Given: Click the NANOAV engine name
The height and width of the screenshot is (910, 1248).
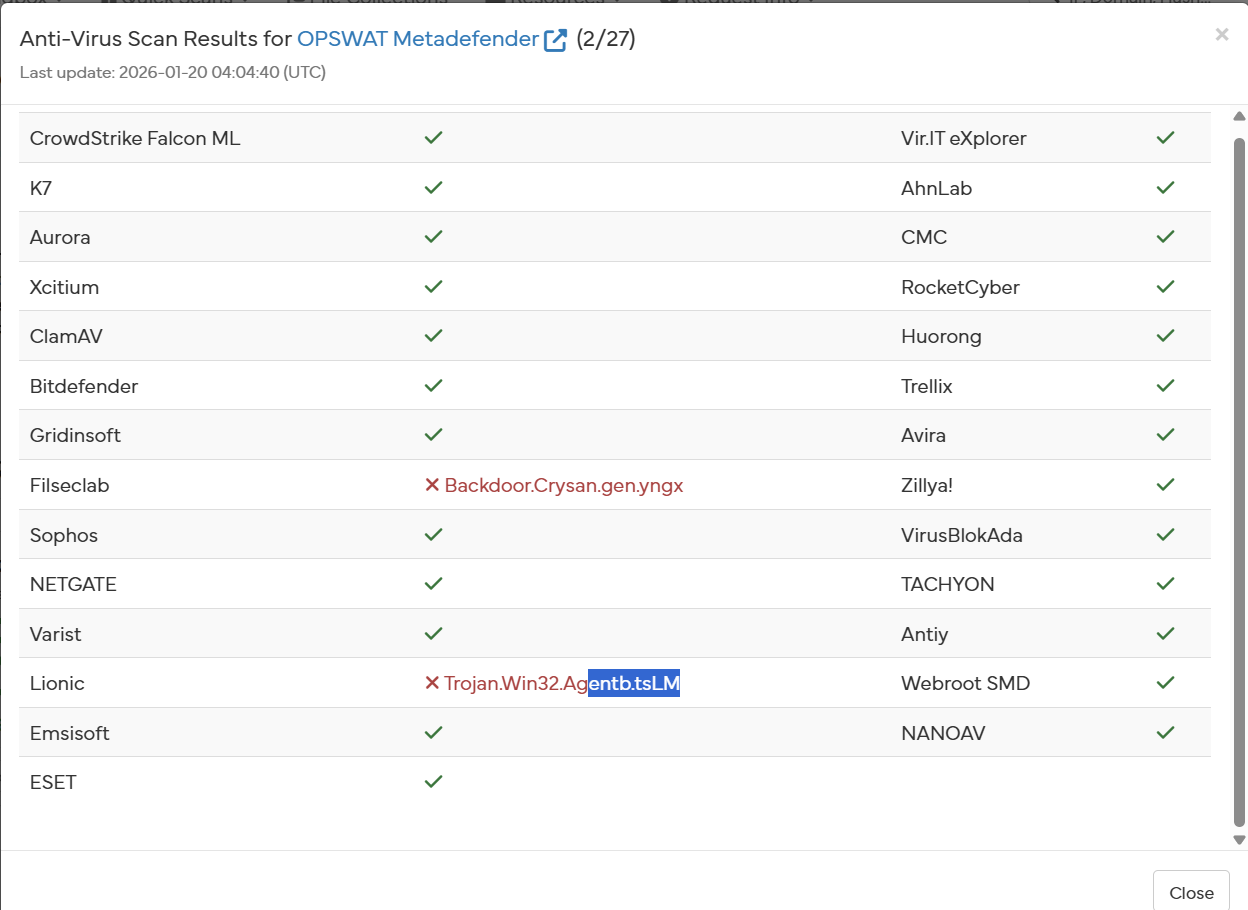Looking at the screenshot, I should click(943, 733).
